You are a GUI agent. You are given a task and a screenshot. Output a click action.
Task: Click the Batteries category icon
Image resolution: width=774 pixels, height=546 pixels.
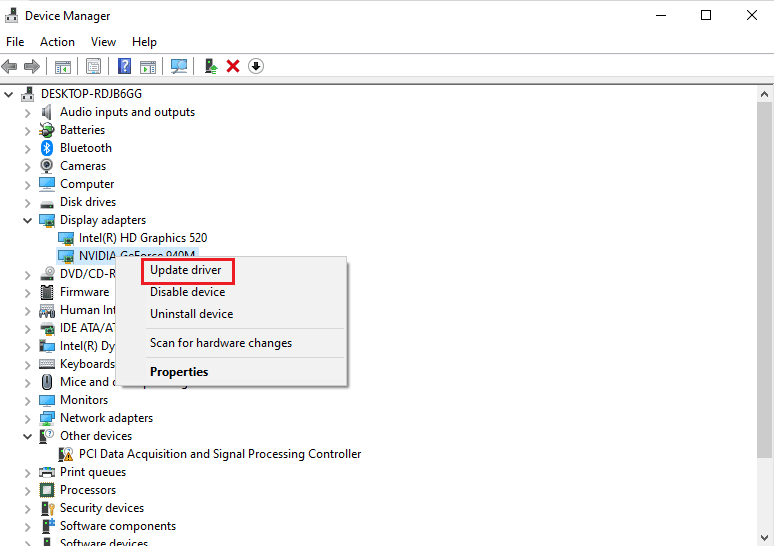47,130
